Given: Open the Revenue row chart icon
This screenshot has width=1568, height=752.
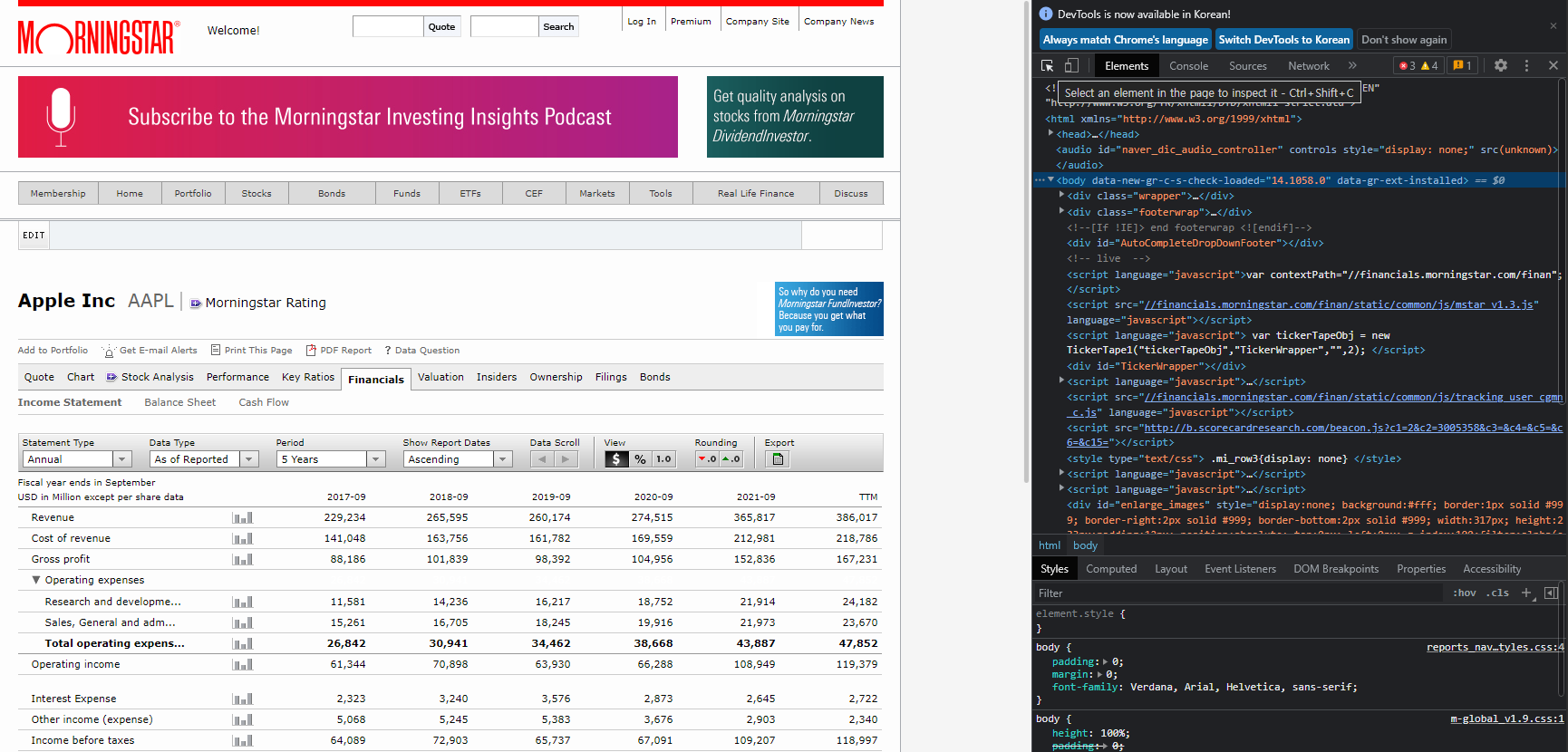Looking at the screenshot, I should [242, 518].
